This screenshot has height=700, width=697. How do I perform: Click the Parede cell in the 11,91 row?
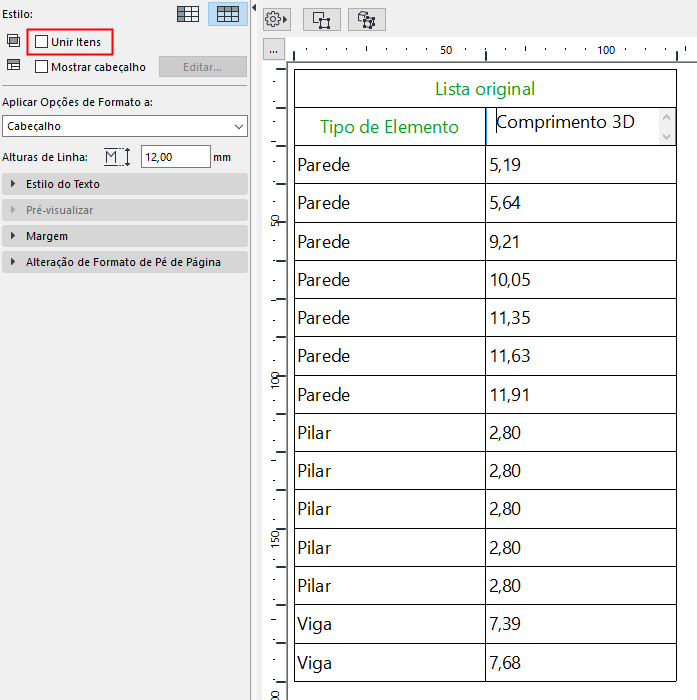[x=390, y=395]
